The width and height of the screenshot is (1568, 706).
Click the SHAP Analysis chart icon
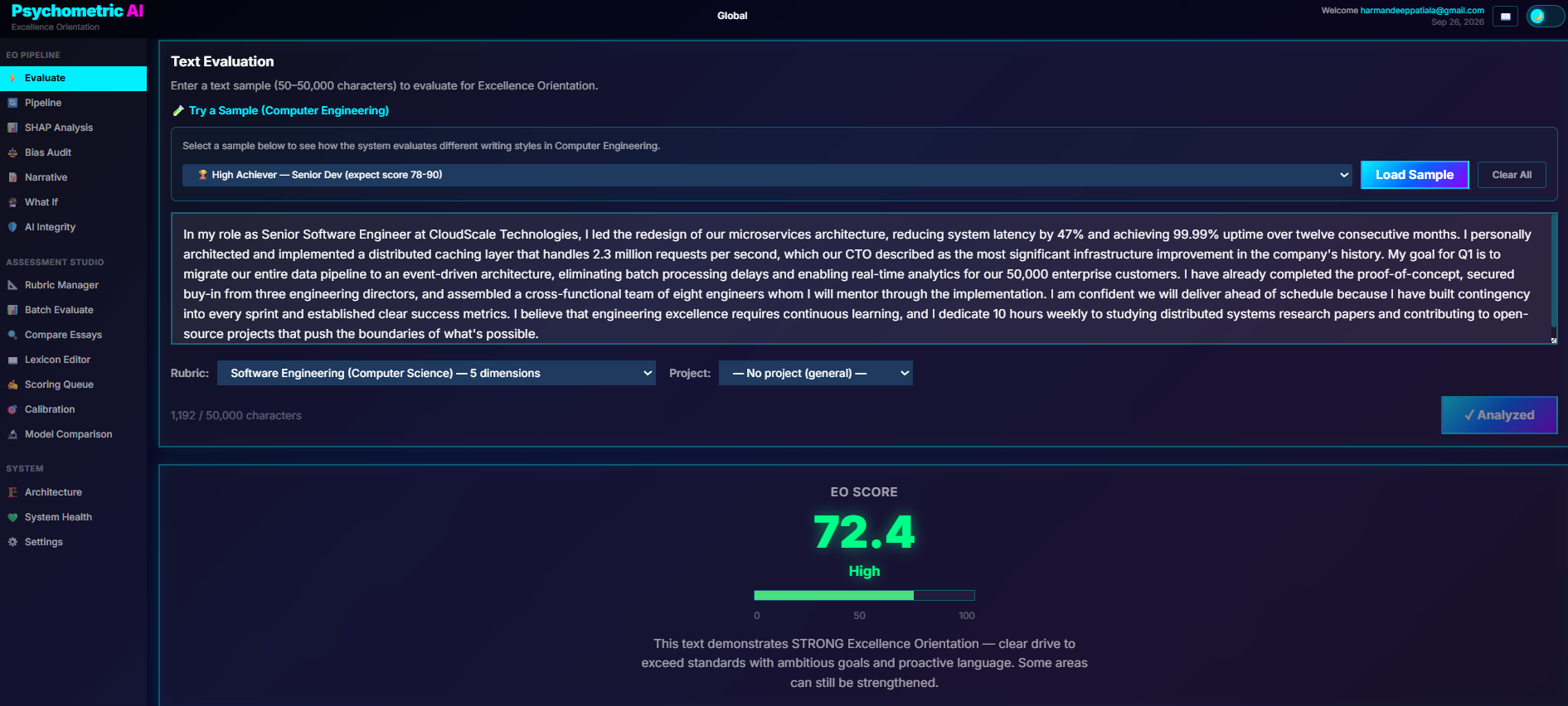(x=12, y=128)
